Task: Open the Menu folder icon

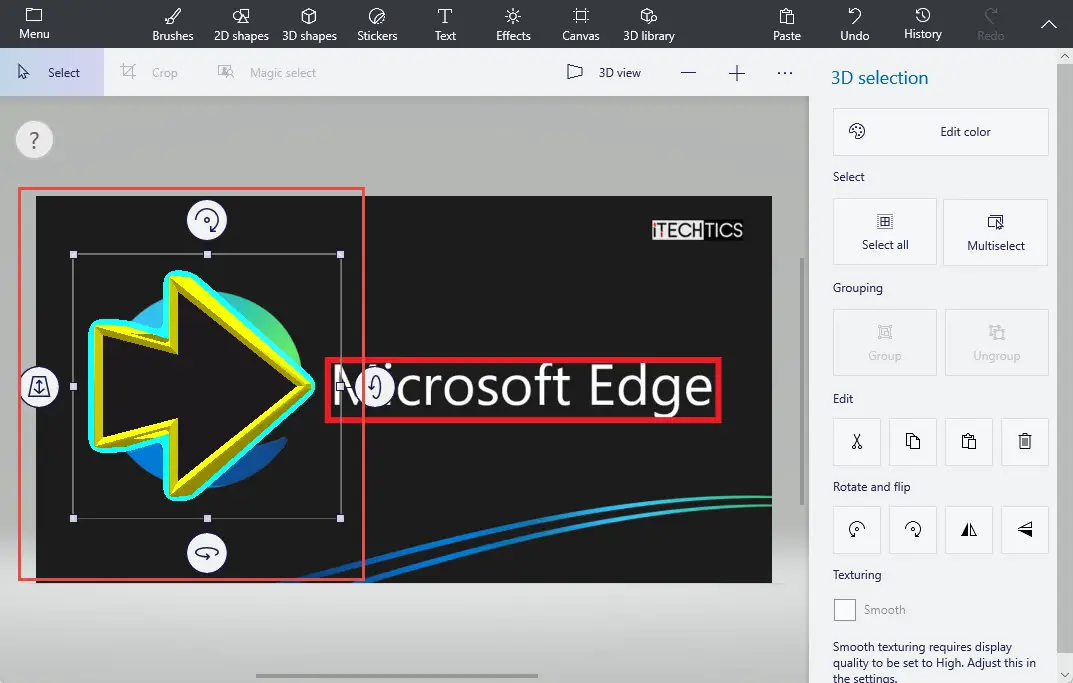Action: (34, 23)
